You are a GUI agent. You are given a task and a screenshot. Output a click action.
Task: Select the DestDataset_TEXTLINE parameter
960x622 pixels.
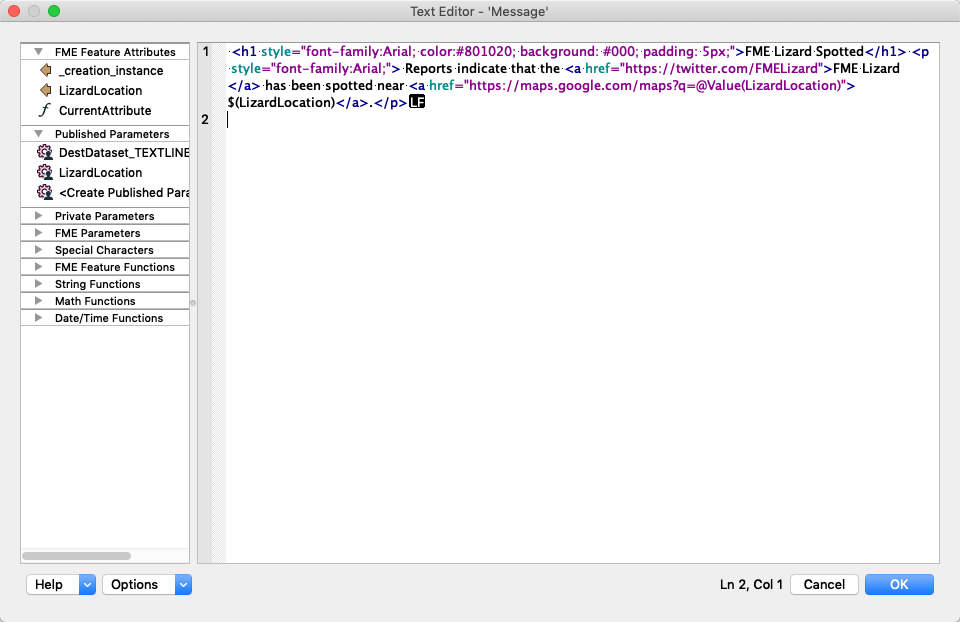coord(124,152)
